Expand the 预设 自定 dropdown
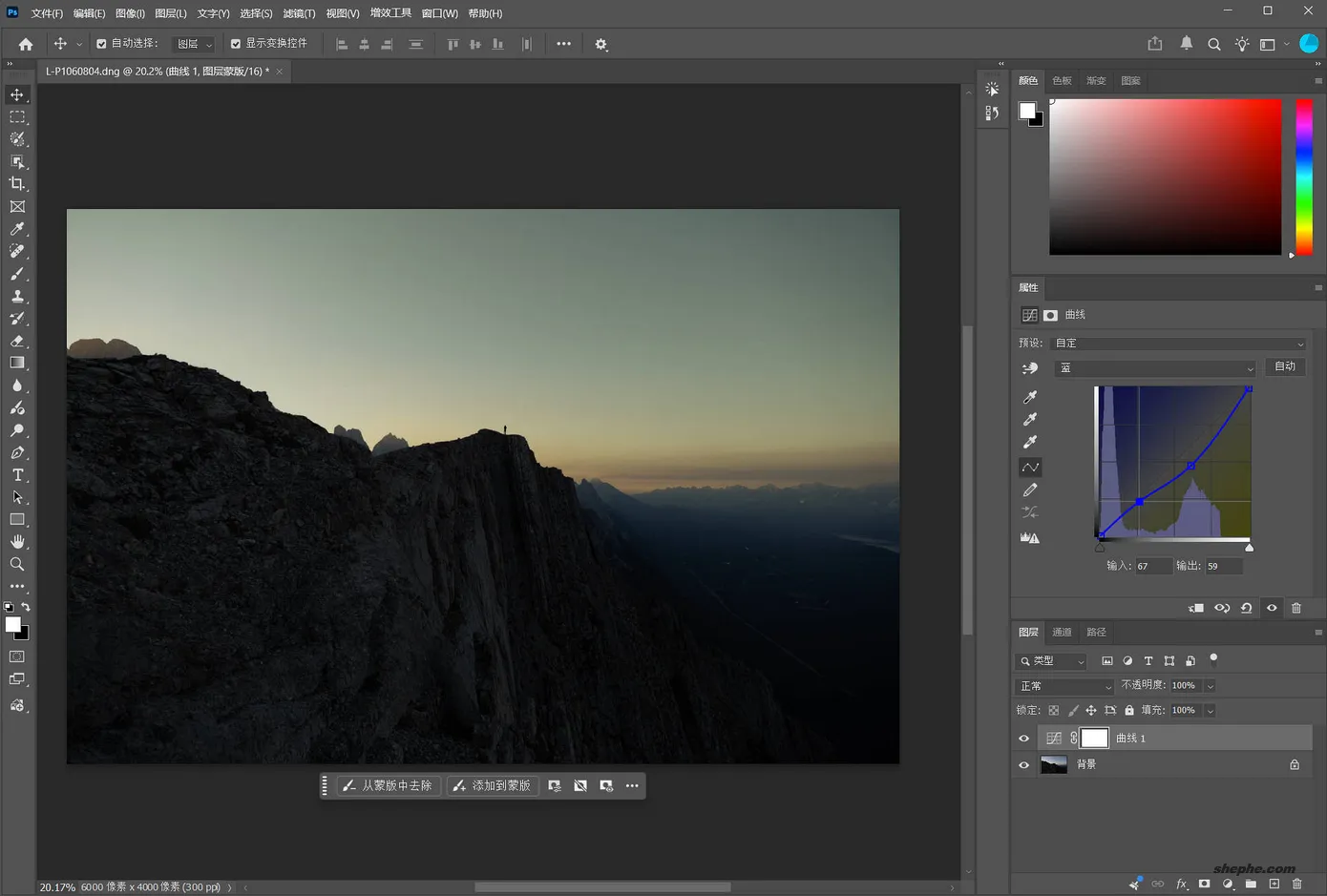1327x896 pixels. tap(1179, 344)
